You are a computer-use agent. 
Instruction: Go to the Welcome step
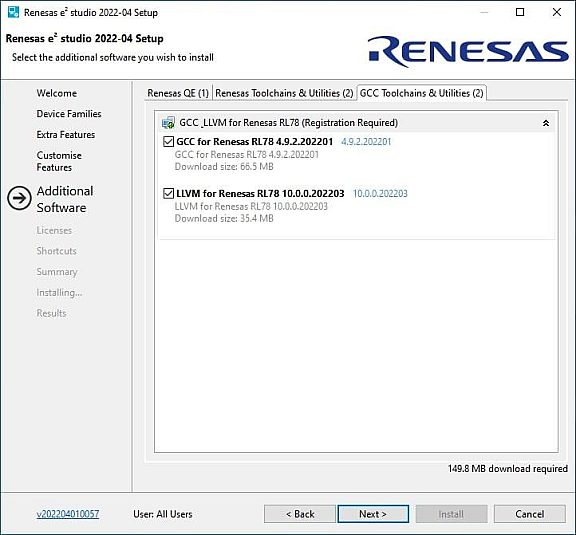pyautogui.click(x=57, y=93)
